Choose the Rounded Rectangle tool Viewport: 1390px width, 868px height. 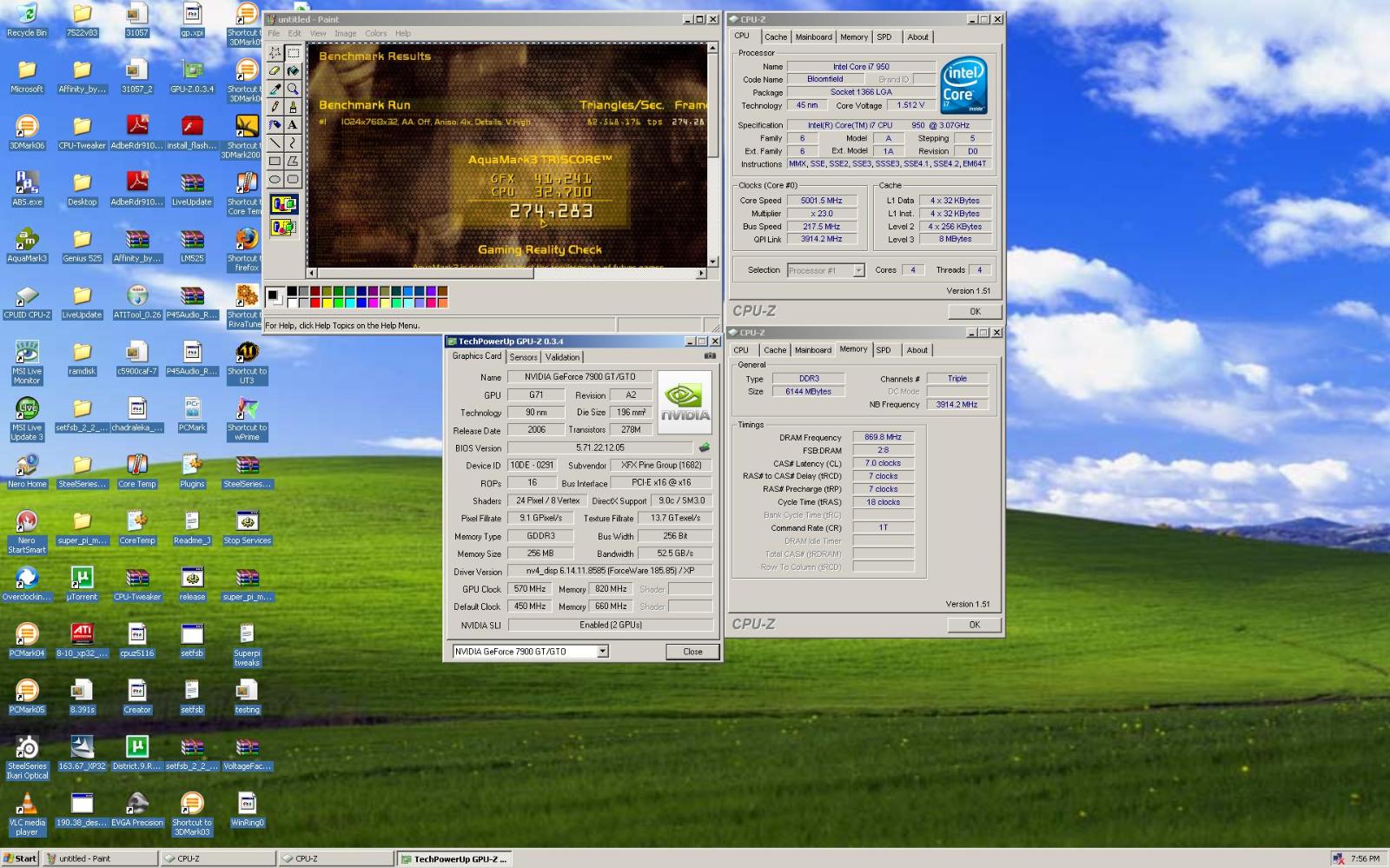pyautogui.click(x=293, y=180)
